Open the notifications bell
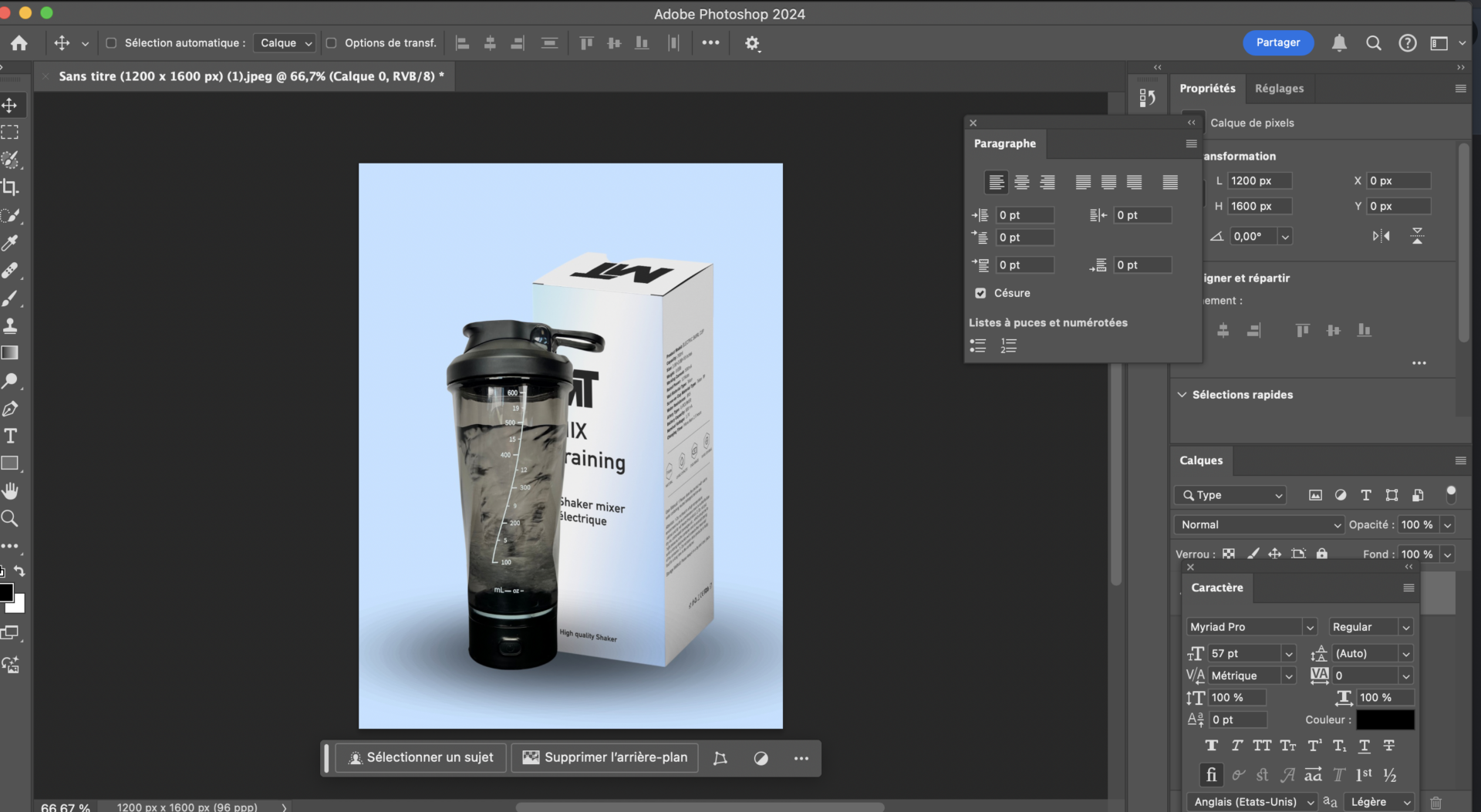1481x812 pixels. click(1339, 43)
